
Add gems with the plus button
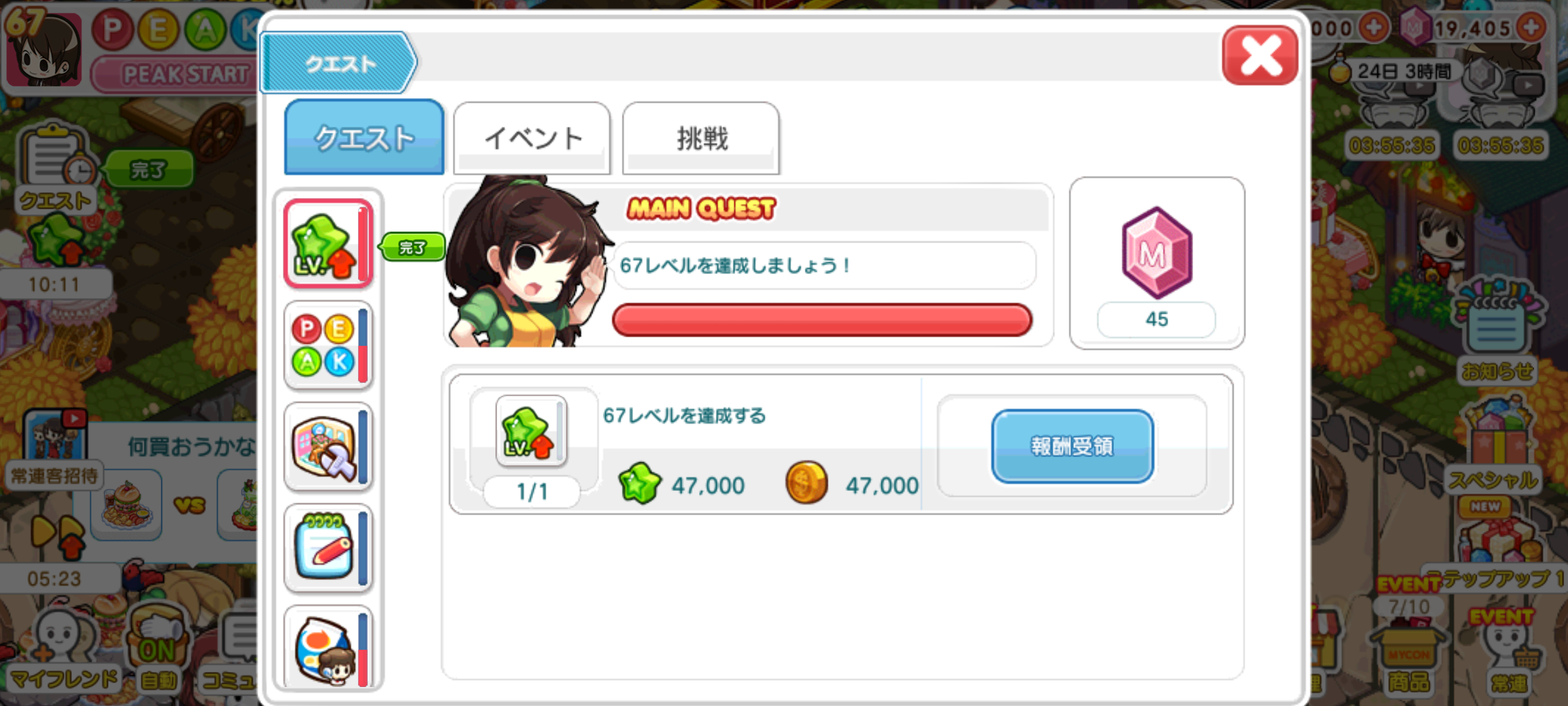point(1531,27)
